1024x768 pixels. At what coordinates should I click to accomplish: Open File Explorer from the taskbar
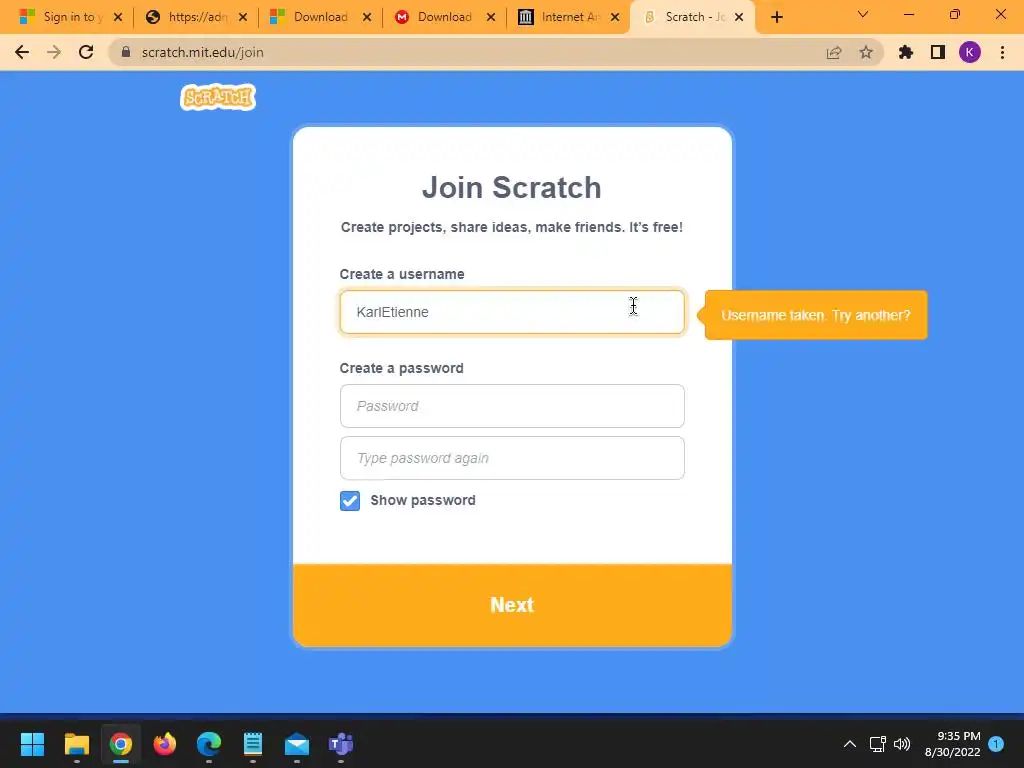coord(76,744)
